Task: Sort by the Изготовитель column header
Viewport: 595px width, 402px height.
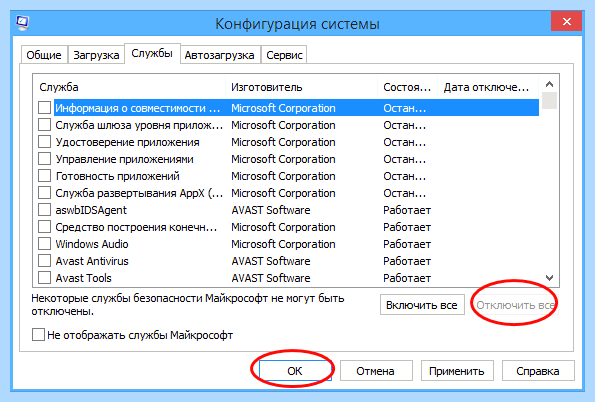Action: click(x=302, y=87)
